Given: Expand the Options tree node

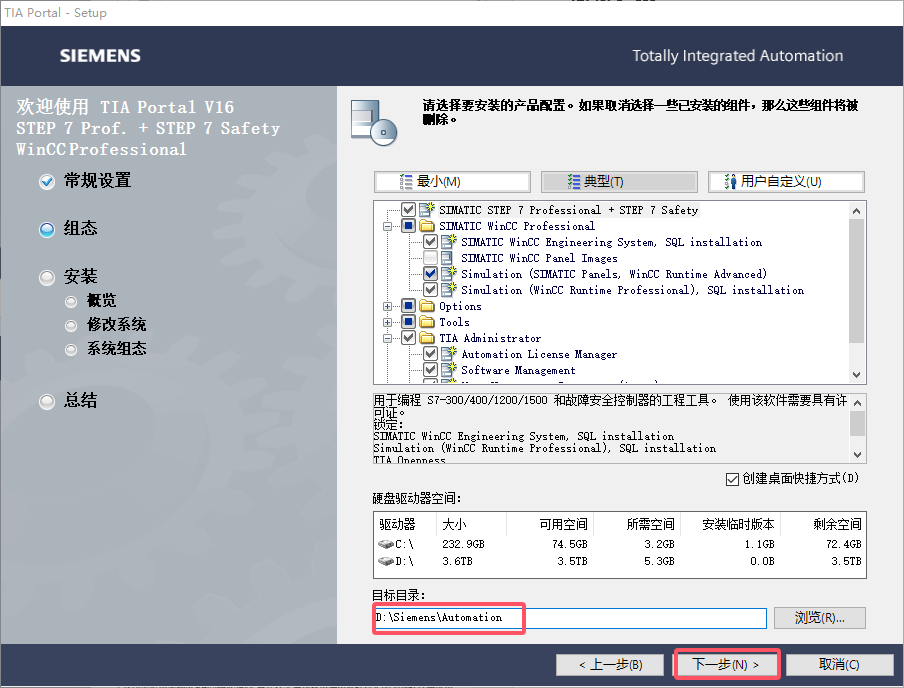Looking at the screenshot, I should [387, 306].
